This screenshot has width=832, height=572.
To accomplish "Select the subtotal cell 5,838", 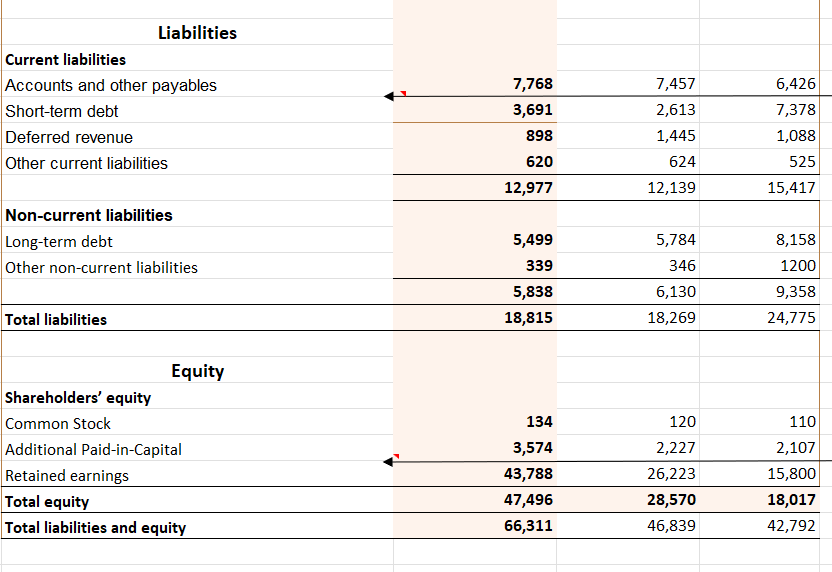I will (x=475, y=292).
